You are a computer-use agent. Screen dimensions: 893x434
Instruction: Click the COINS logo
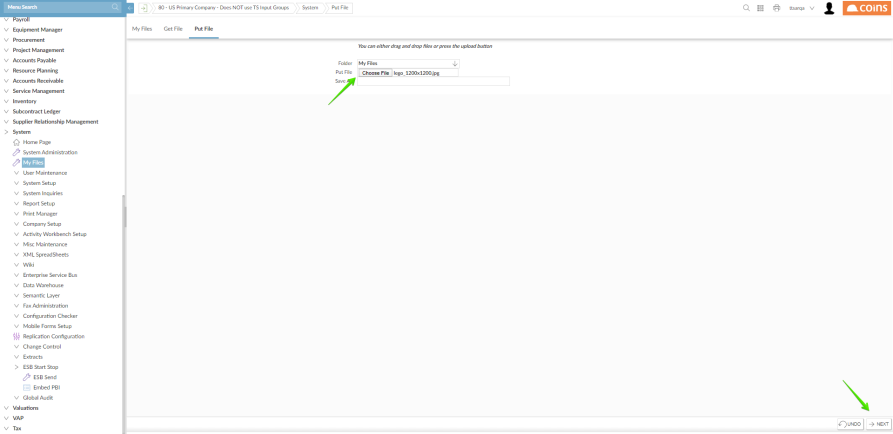click(866, 8)
